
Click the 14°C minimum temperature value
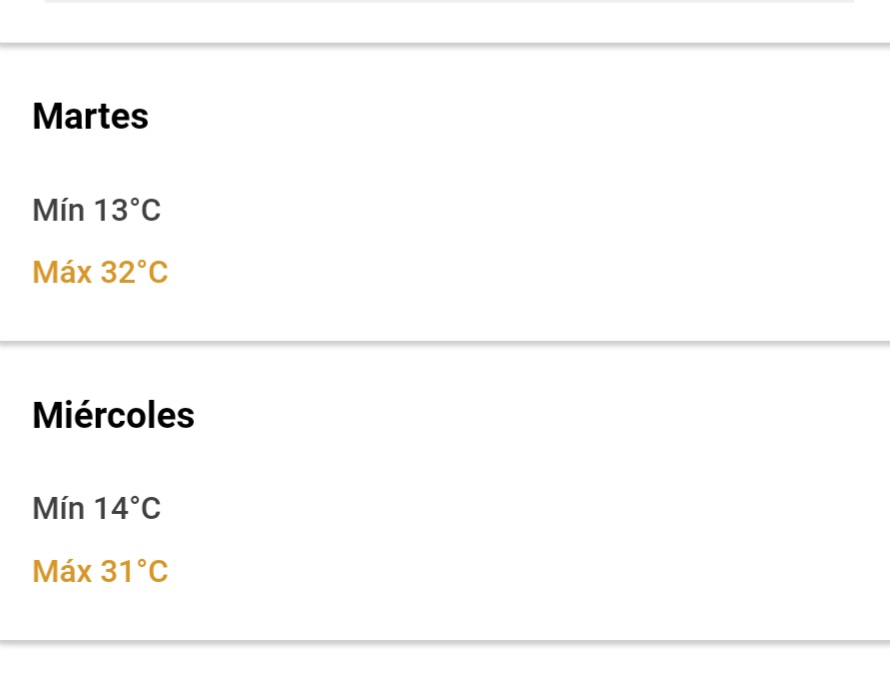click(128, 508)
